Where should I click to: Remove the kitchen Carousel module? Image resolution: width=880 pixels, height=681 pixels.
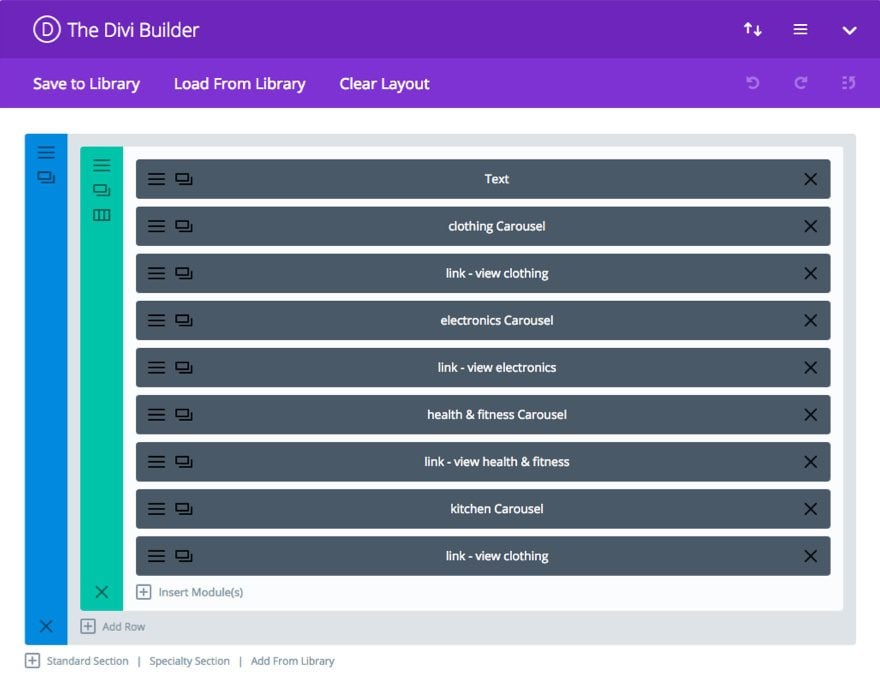pyautogui.click(x=810, y=509)
